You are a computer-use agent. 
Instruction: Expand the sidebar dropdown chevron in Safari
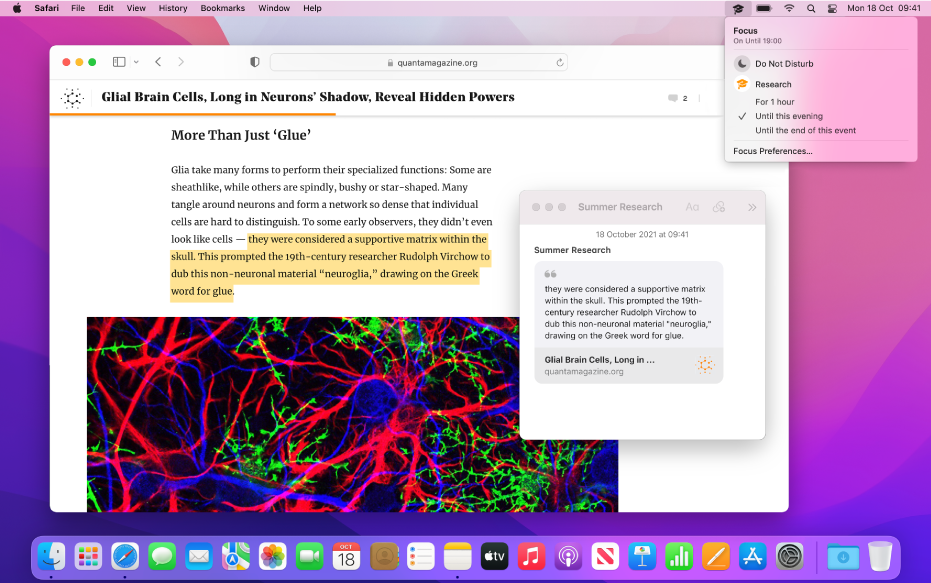click(136, 62)
